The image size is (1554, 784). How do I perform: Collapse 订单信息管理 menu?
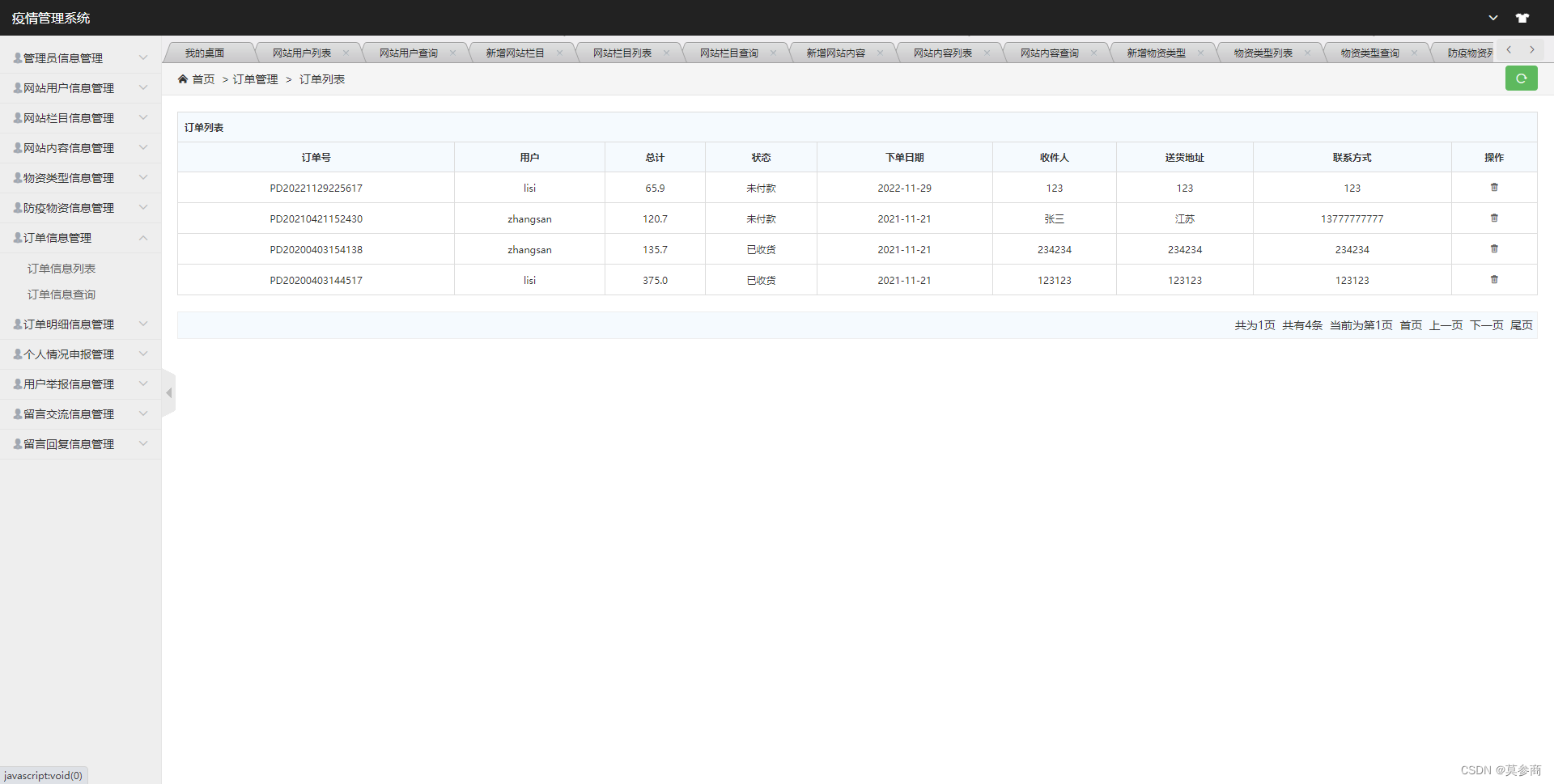pyautogui.click(x=80, y=238)
